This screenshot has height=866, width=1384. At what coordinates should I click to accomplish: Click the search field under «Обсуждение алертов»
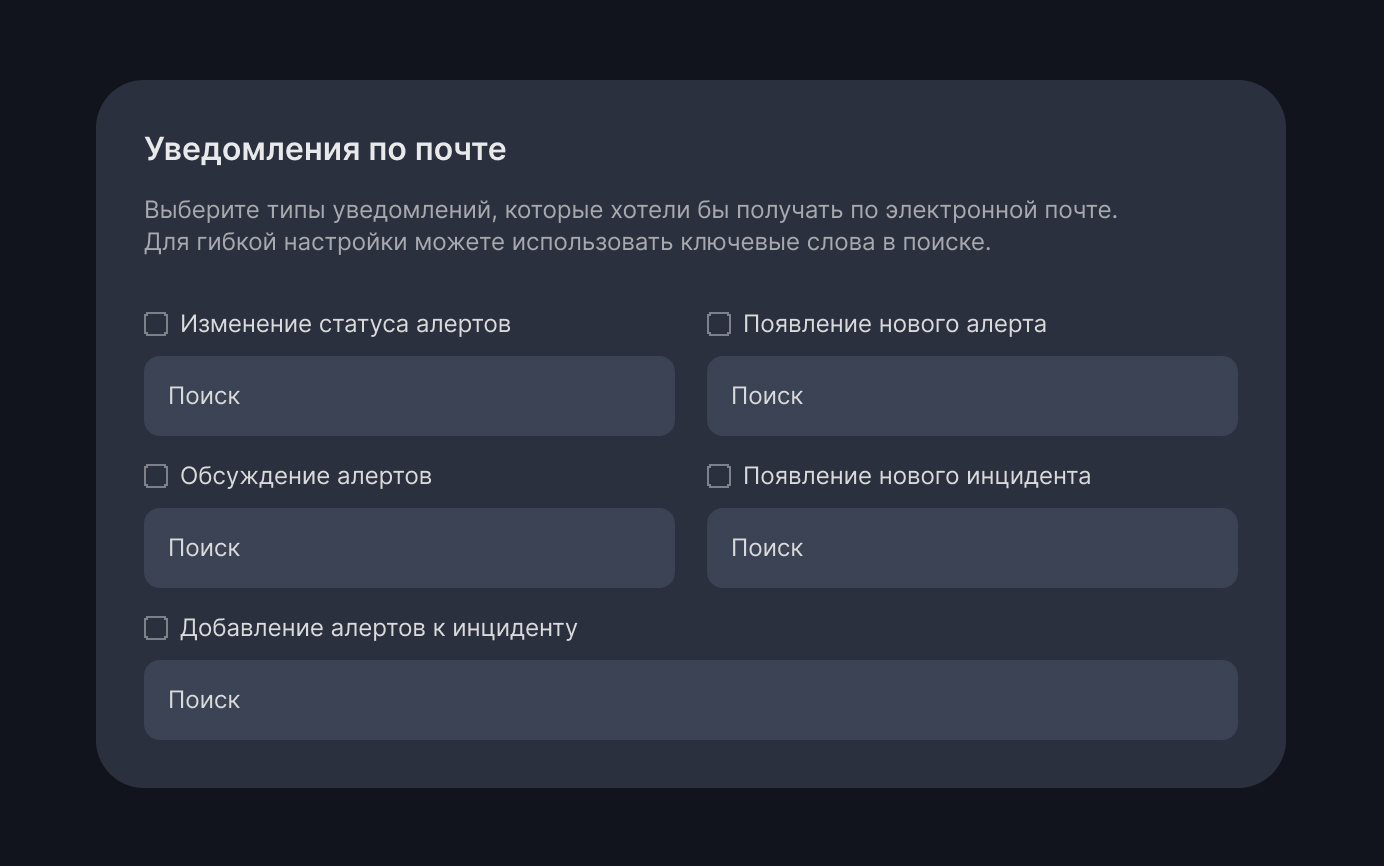(x=410, y=548)
